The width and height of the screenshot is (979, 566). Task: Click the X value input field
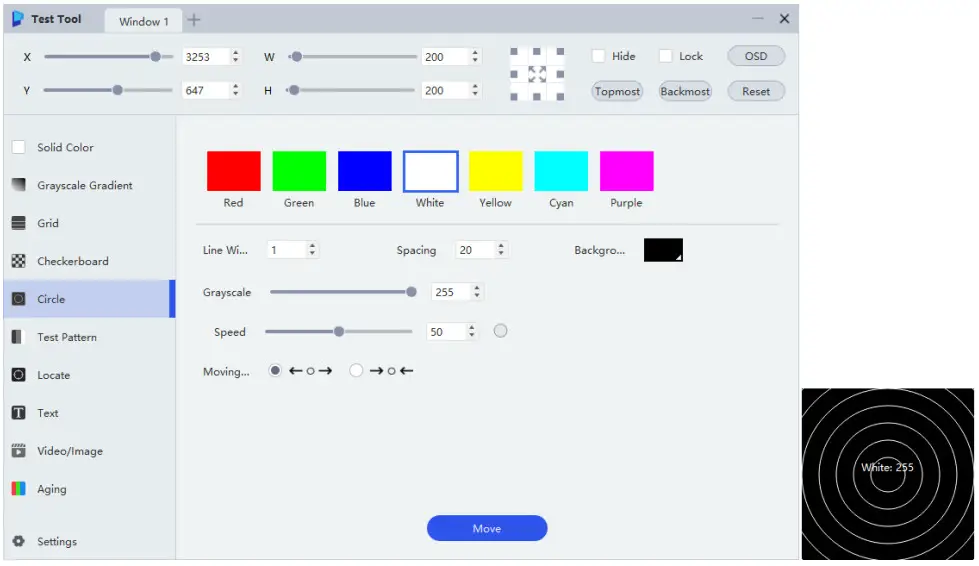pos(206,57)
